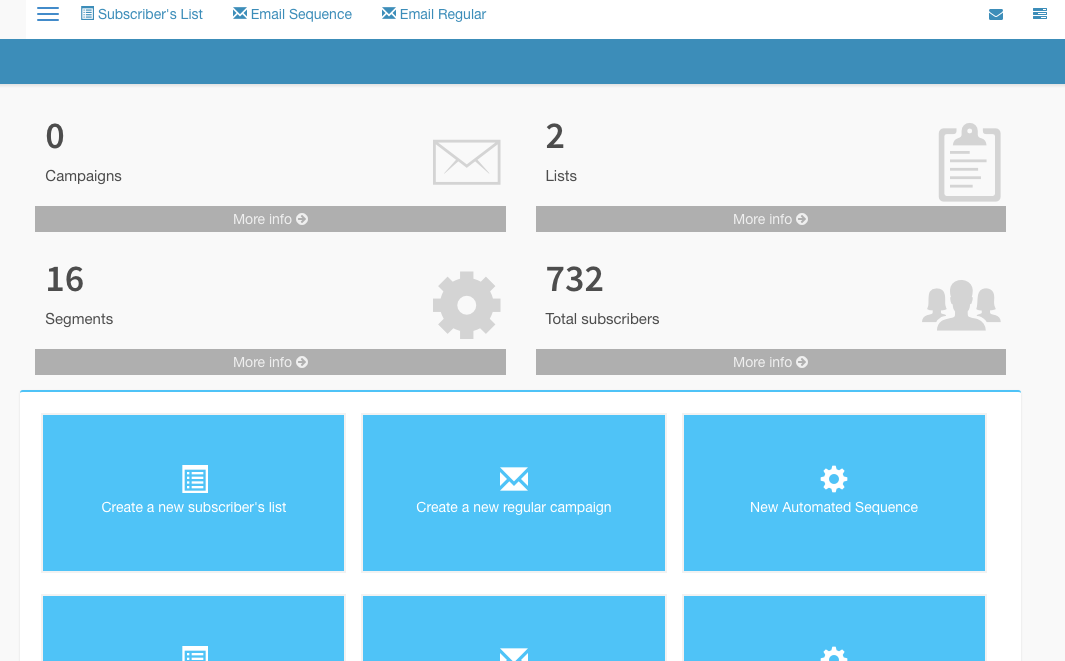This screenshot has height=661, width=1065.
Task: Click the gear icon above New Automated Sequence
Action: [x=833, y=479]
